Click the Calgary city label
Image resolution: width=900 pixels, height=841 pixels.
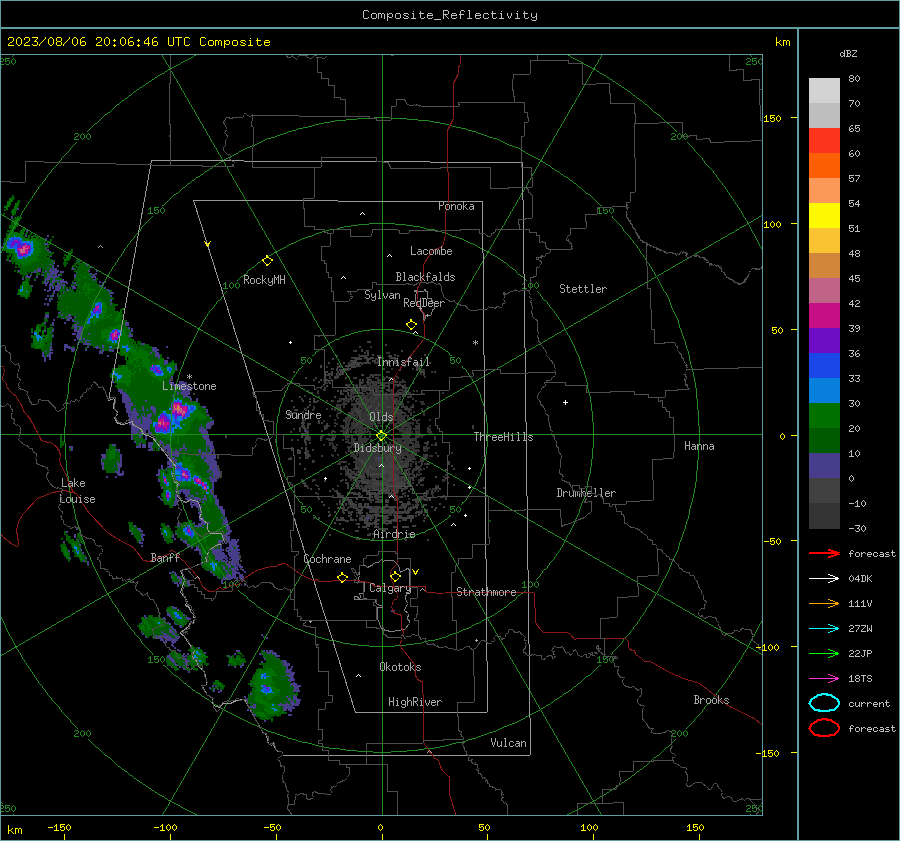pos(390,588)
